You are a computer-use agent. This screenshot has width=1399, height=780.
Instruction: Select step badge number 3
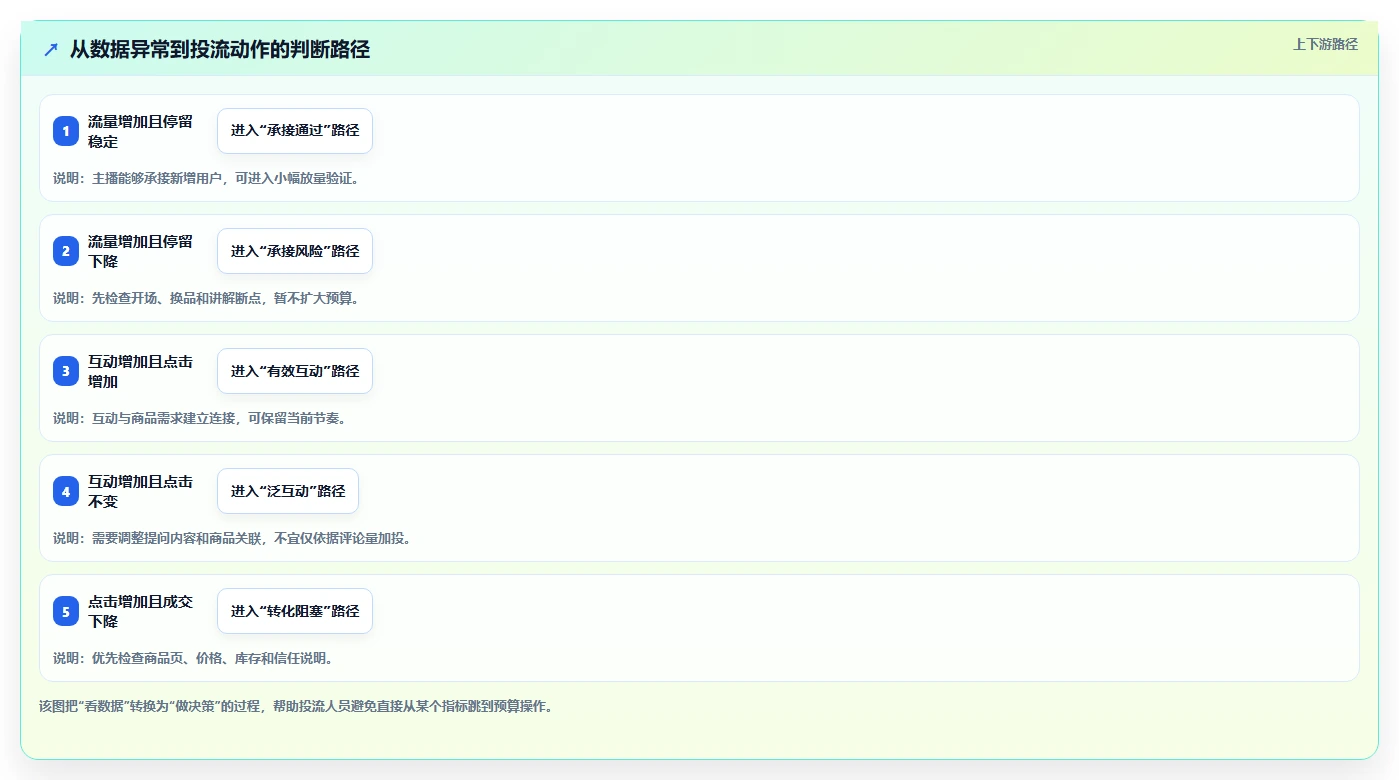tap(66, 371)
